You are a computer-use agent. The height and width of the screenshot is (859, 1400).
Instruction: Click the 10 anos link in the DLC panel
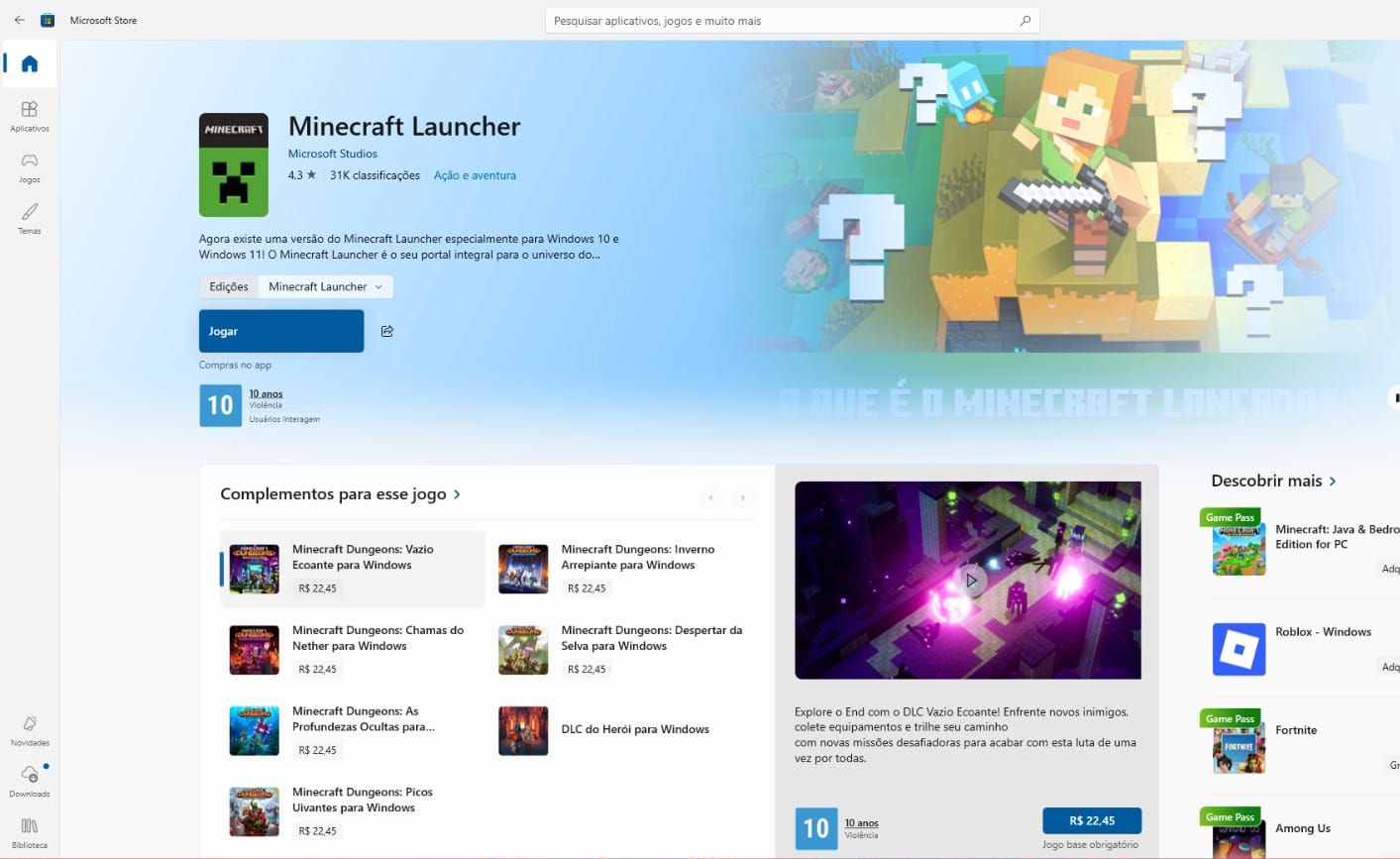pos(861,823)
